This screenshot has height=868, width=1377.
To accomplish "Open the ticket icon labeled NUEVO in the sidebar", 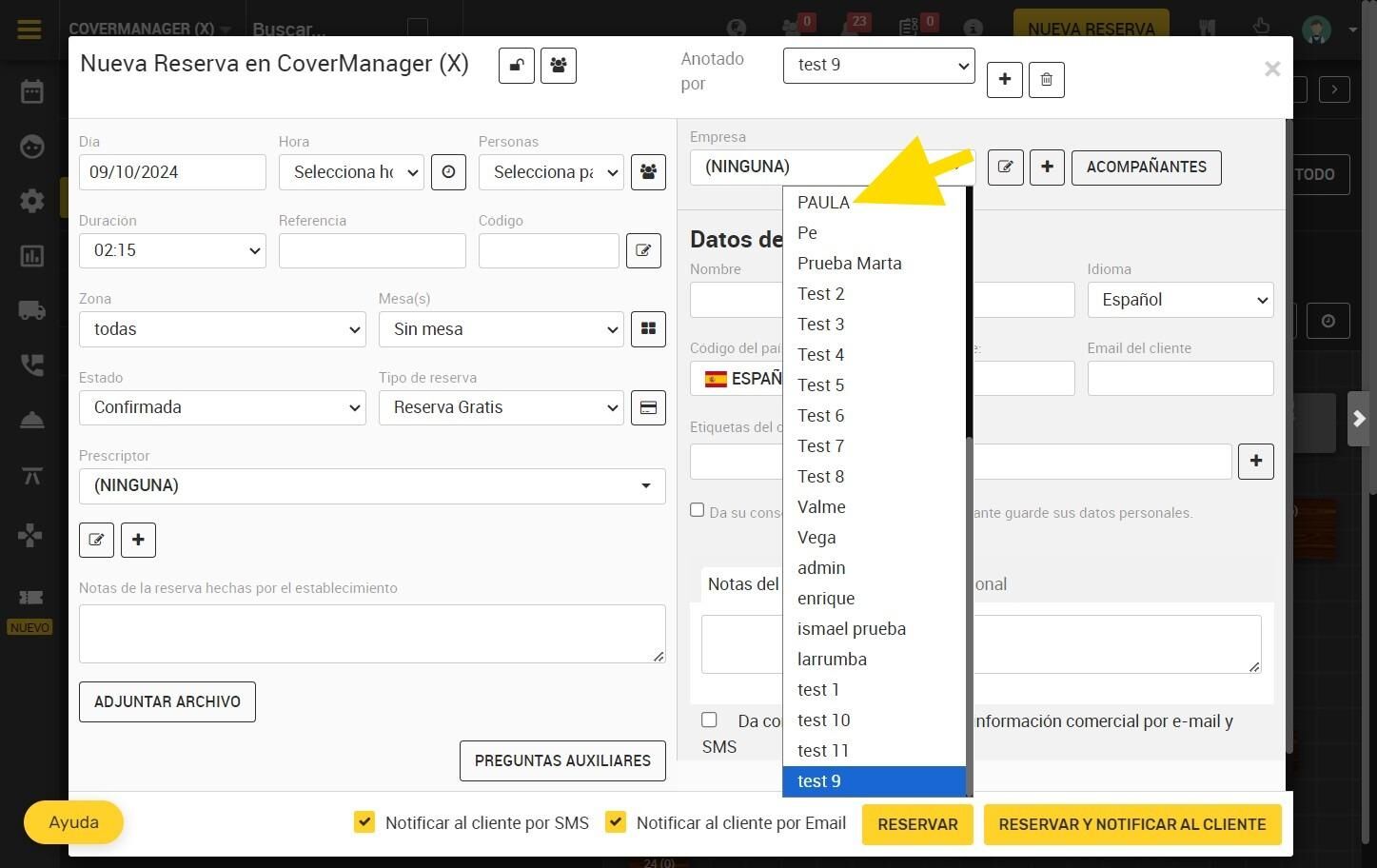I will coord(30,598).
